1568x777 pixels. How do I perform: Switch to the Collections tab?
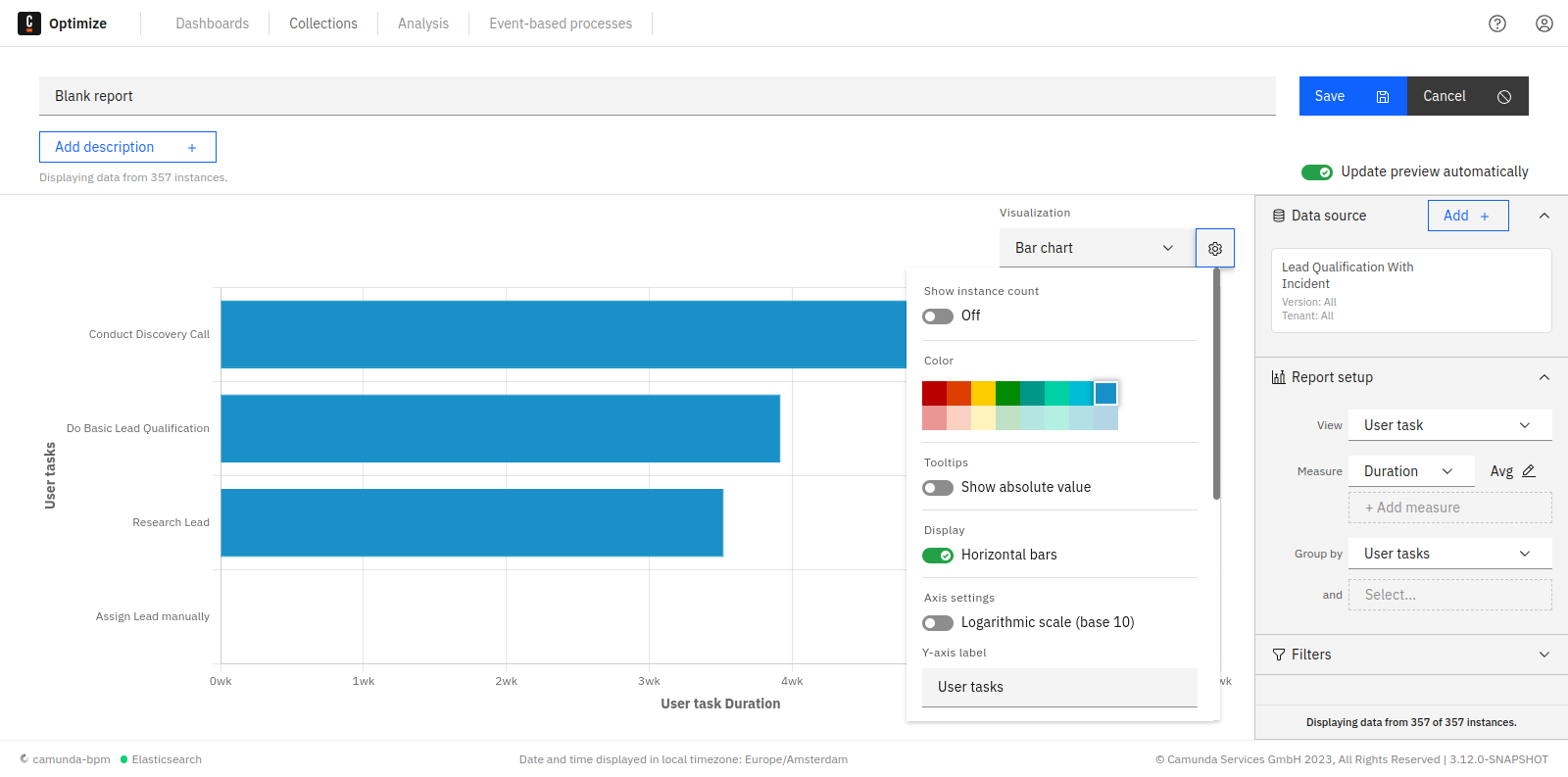322,24
